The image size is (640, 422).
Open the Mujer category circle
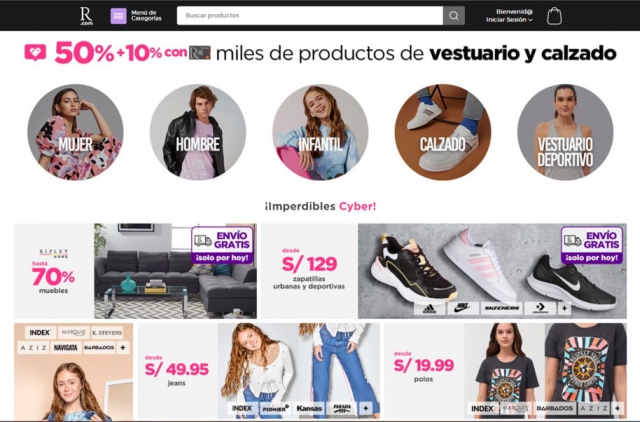[76, 132]
